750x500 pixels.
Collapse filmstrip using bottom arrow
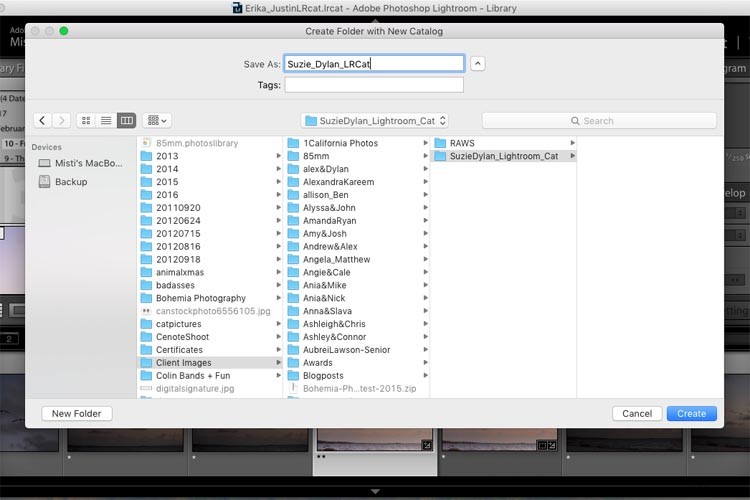point(375,492)
